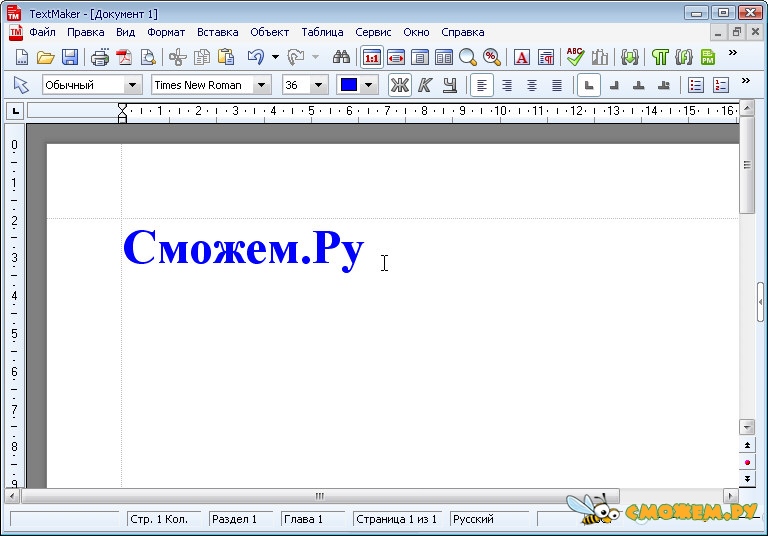Expand the Times New Roman font dropdown

262,85
